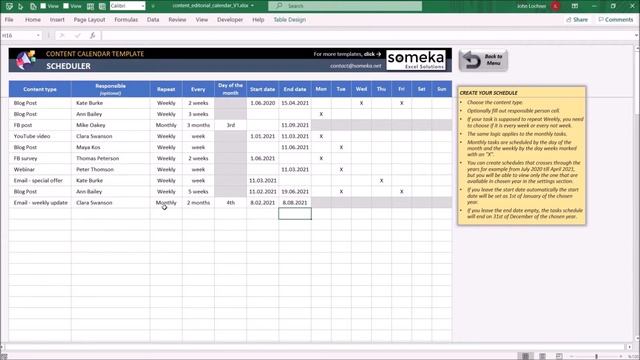Click the content calendar logo icon
This screenshot has height=360, width=640.
click(x=26, y=60)
